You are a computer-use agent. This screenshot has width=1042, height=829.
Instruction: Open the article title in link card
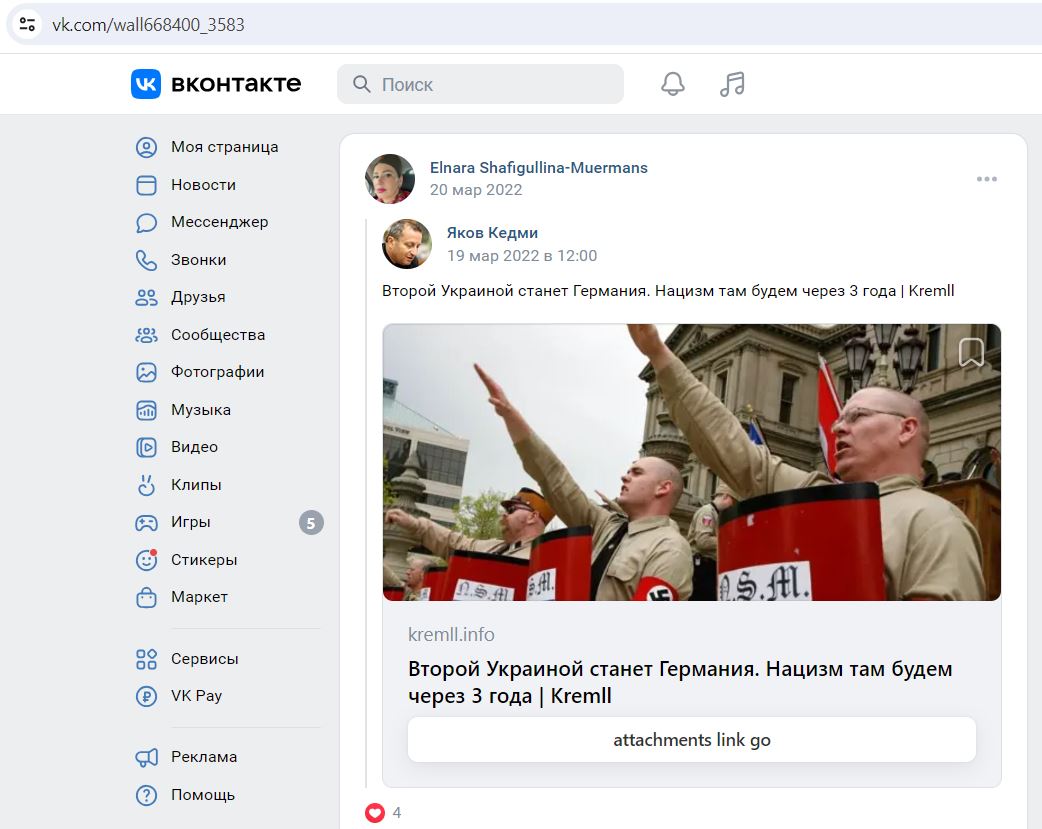[680, 682]
